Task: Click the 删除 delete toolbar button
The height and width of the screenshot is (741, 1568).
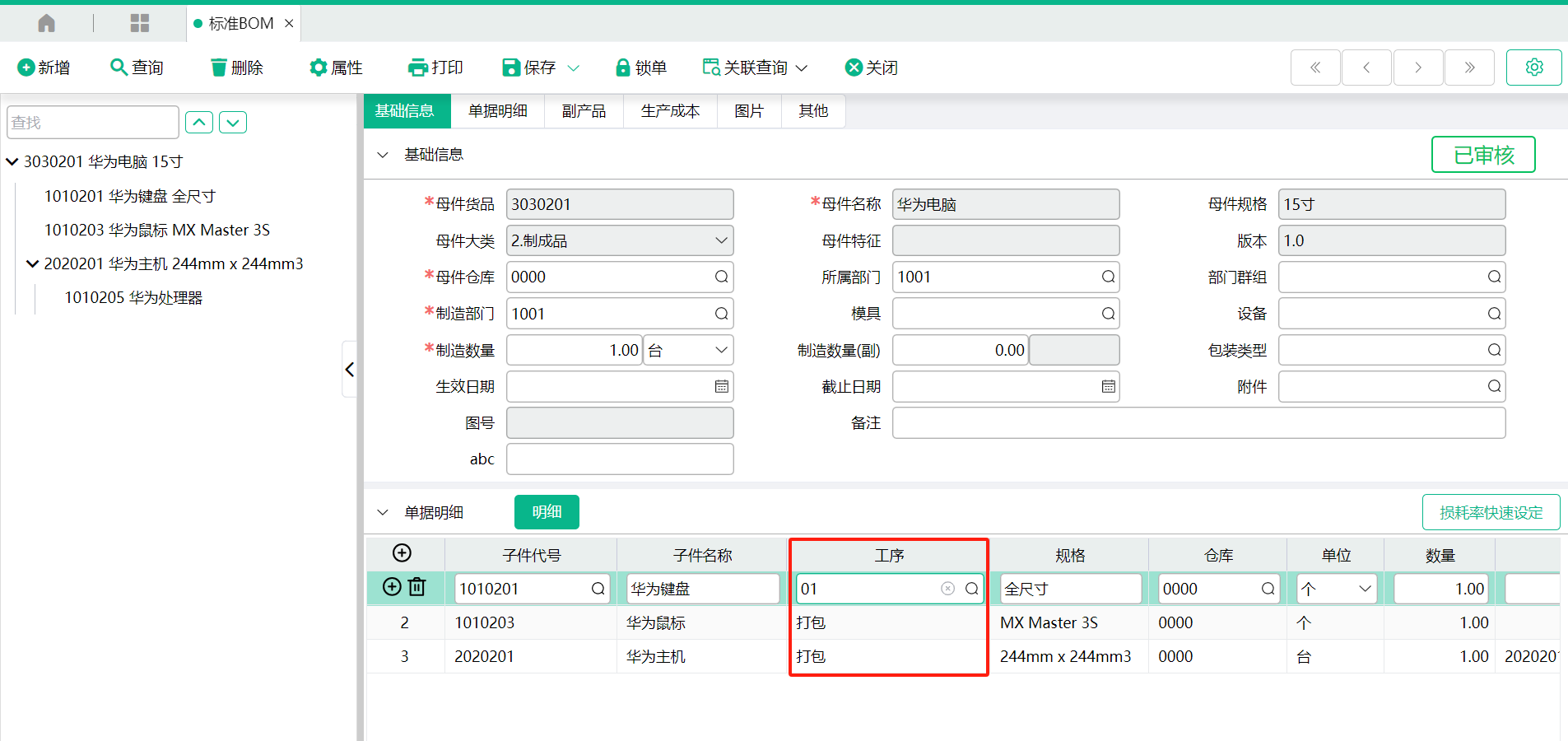Action: click(236, 68)
